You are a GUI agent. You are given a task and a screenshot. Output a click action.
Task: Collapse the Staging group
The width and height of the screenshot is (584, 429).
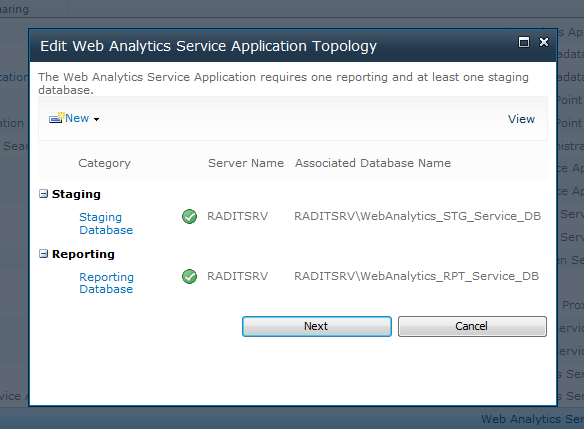(x=44, y=194)
